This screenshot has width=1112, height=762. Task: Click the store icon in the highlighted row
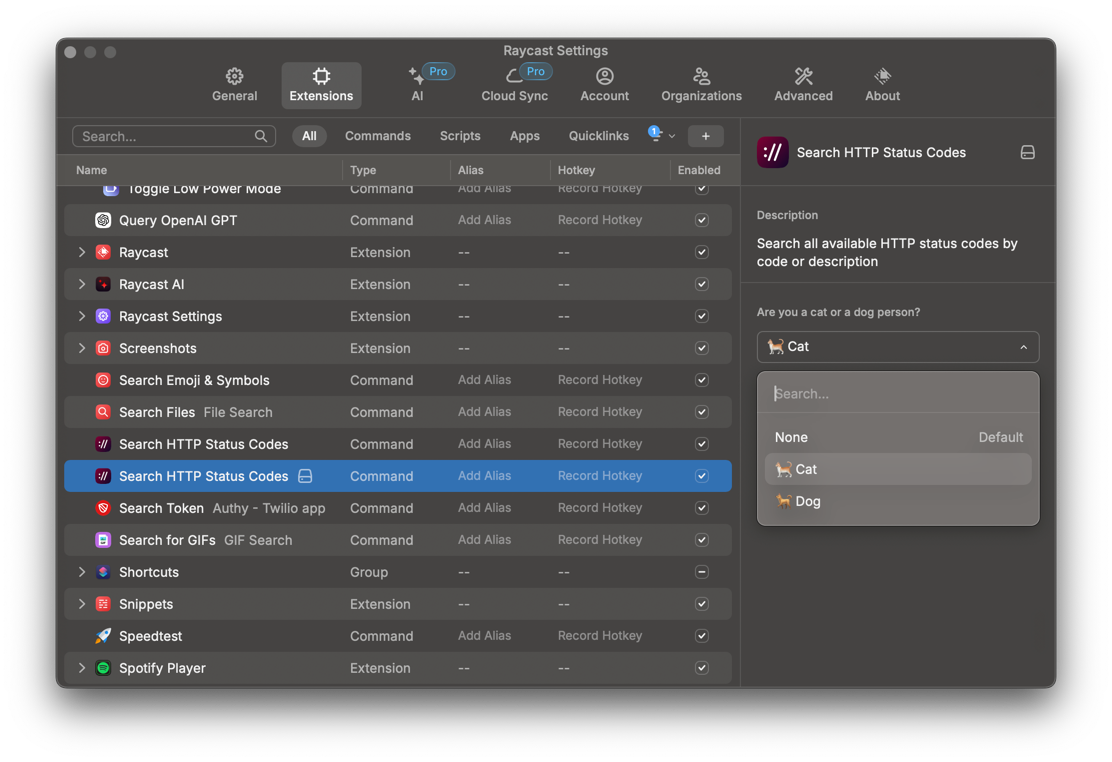[305, 476]
